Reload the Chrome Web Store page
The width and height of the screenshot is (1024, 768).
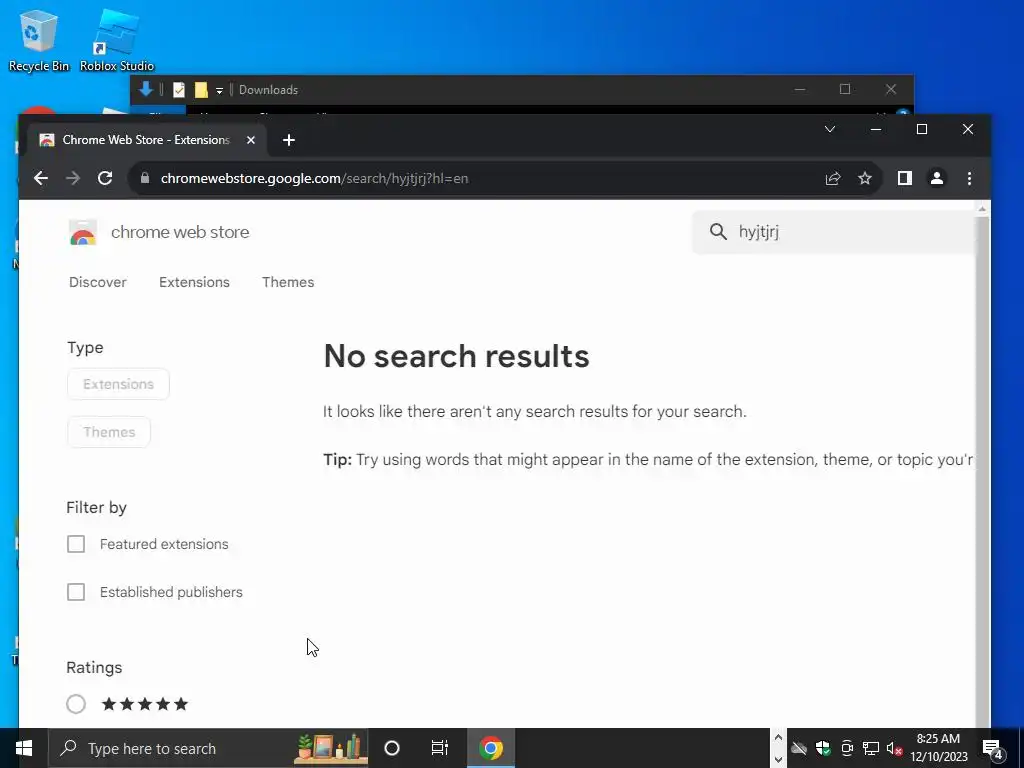pos(105,178)
